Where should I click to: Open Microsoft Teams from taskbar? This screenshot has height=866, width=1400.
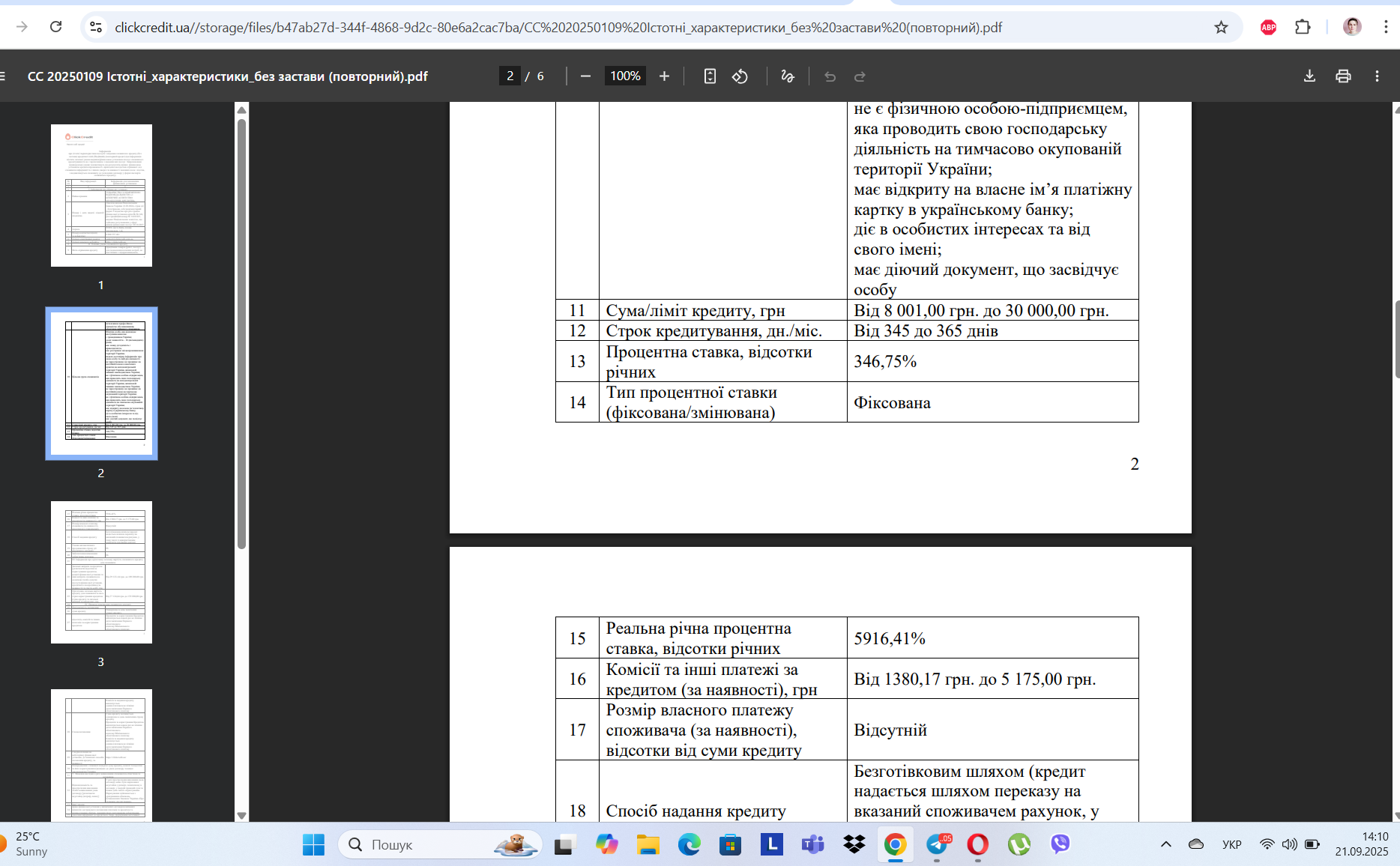coord(812,844)
